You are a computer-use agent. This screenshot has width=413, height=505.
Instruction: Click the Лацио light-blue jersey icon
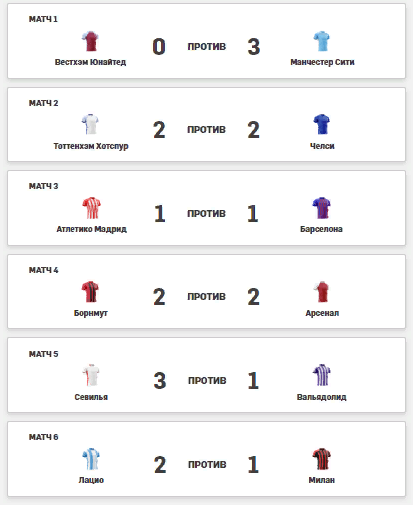[91, 459]
